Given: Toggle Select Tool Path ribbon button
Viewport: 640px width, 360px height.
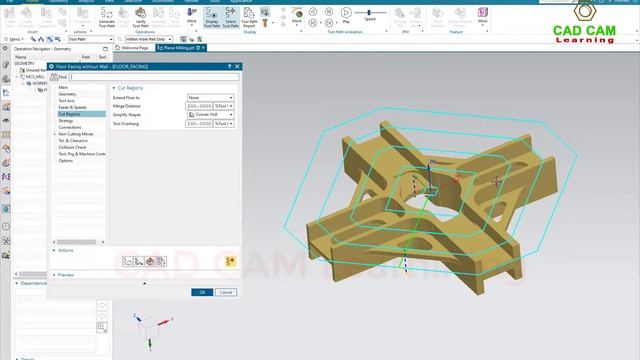Looking at the screenshot, I should point(230,18).
